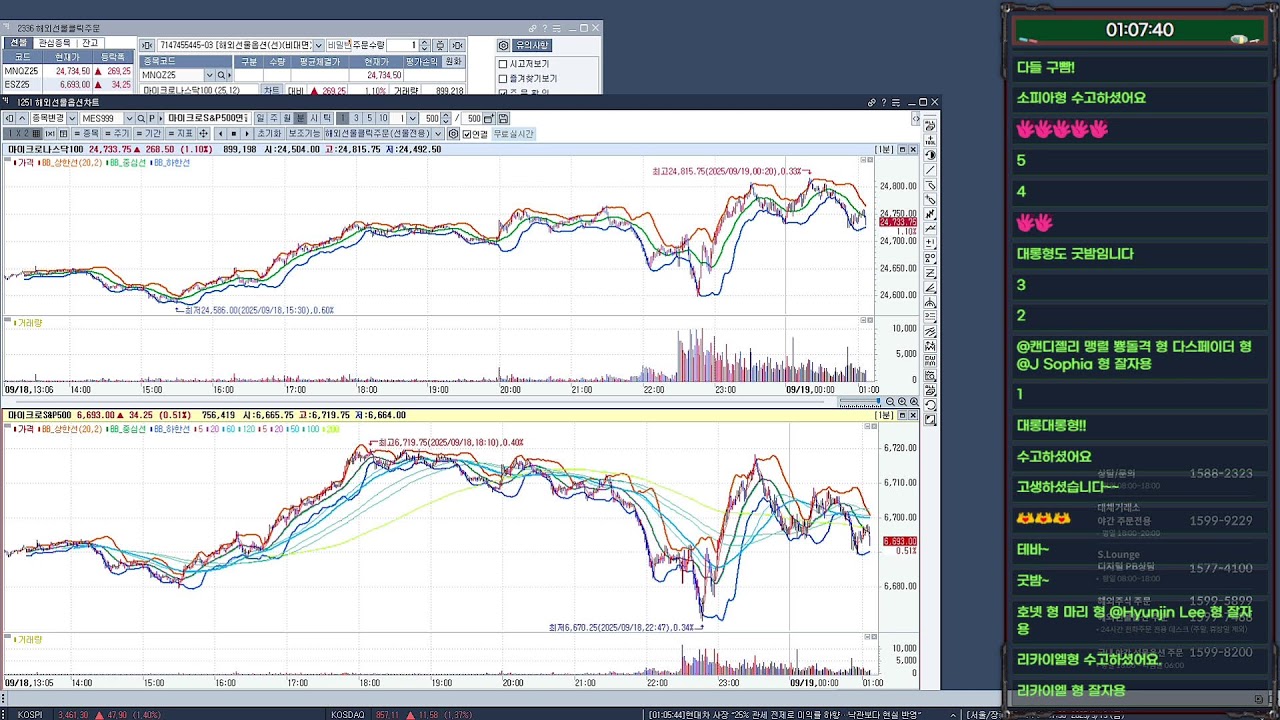Open the = 지표 menu
Screen dimensions: 1280x720
[x=179, y=133]
